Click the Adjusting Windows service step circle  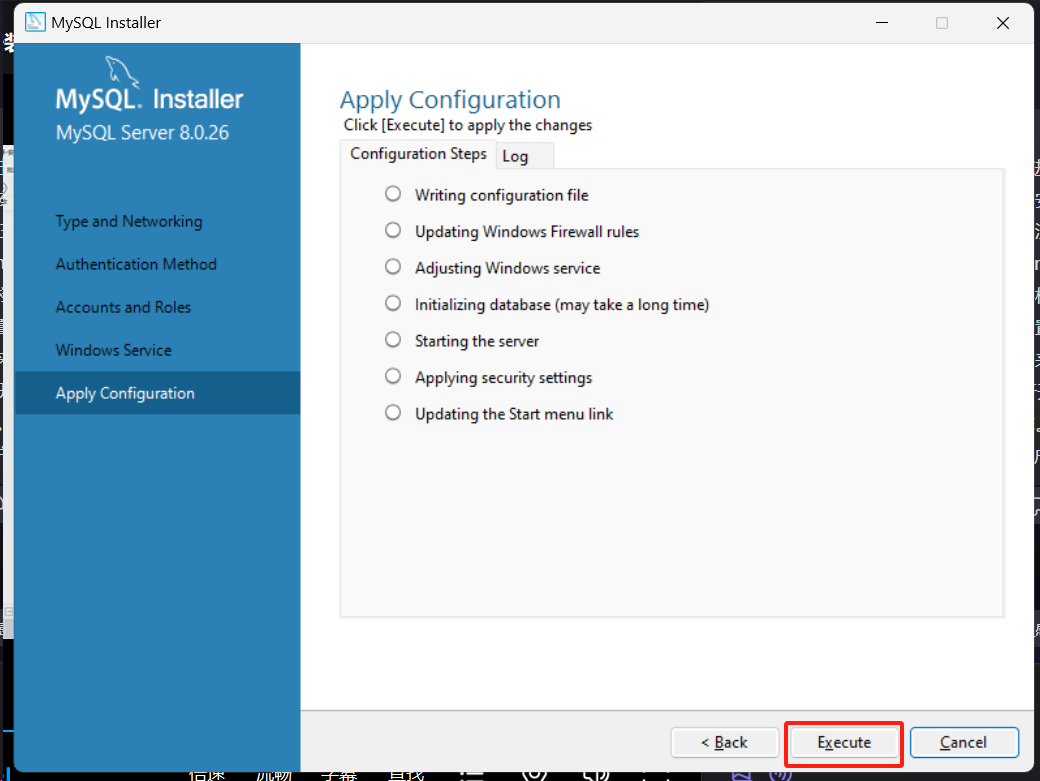(x=393, y=267)
